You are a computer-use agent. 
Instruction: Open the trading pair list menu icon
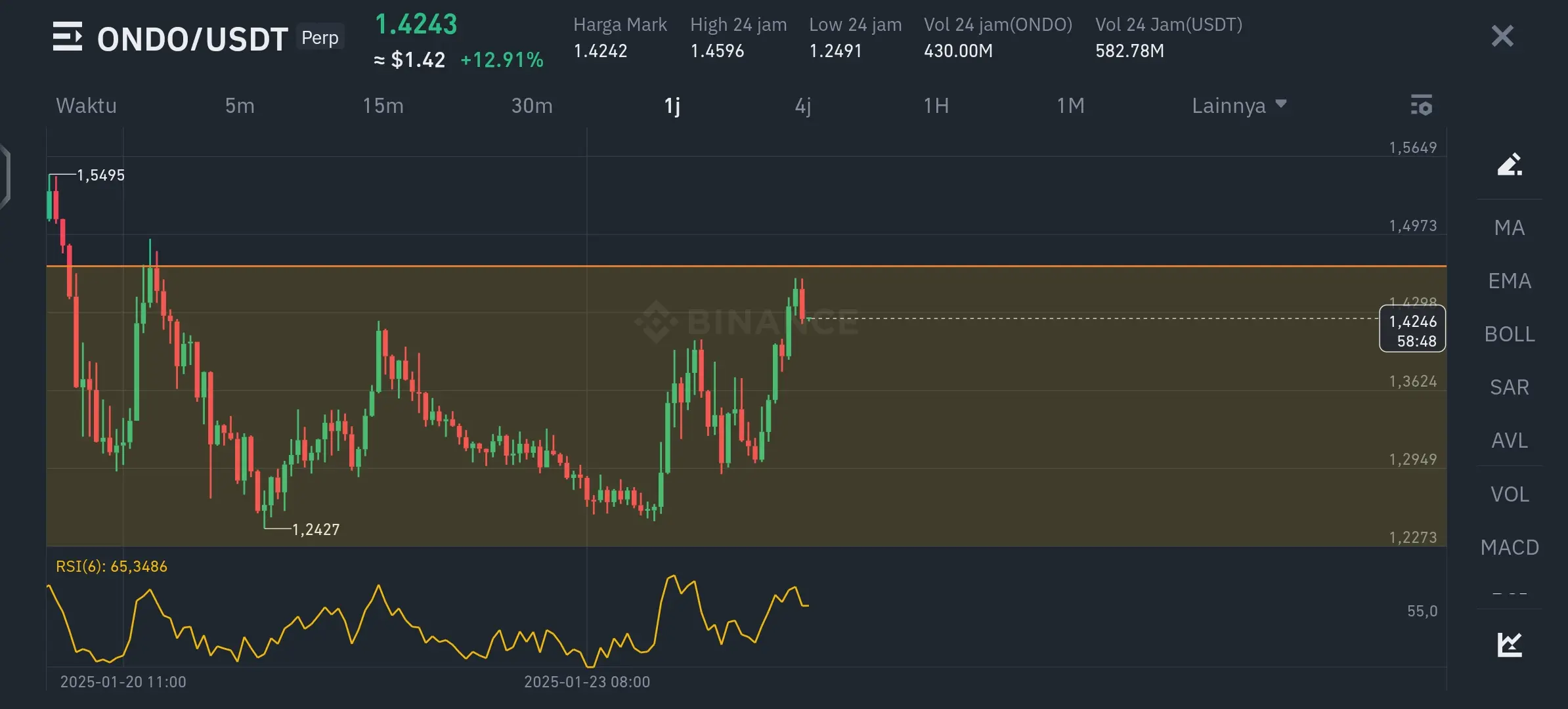click(x=68, y=37)
